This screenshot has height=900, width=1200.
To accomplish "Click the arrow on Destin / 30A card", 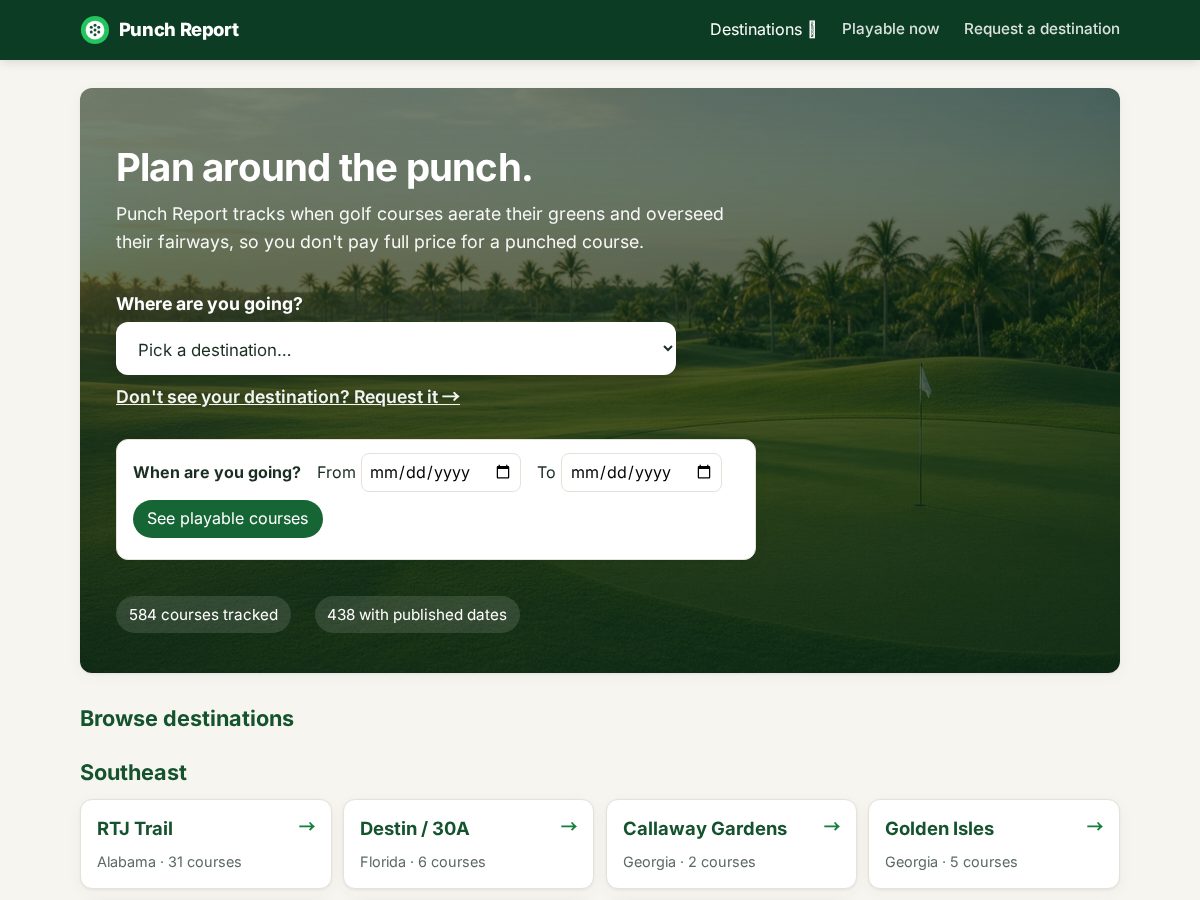I will (x=569, y=826).
